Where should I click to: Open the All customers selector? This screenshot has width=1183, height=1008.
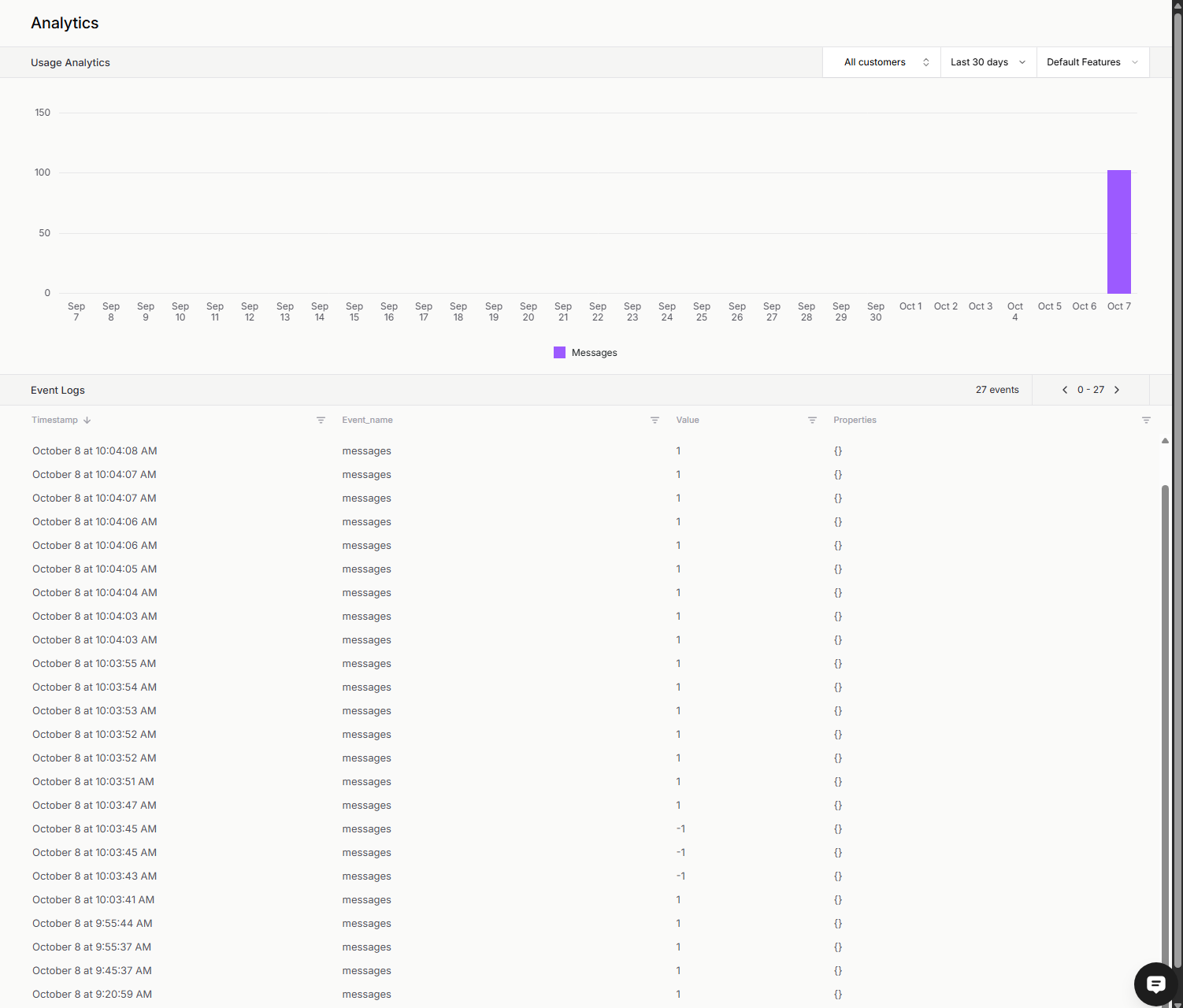(x=882, y=62)
